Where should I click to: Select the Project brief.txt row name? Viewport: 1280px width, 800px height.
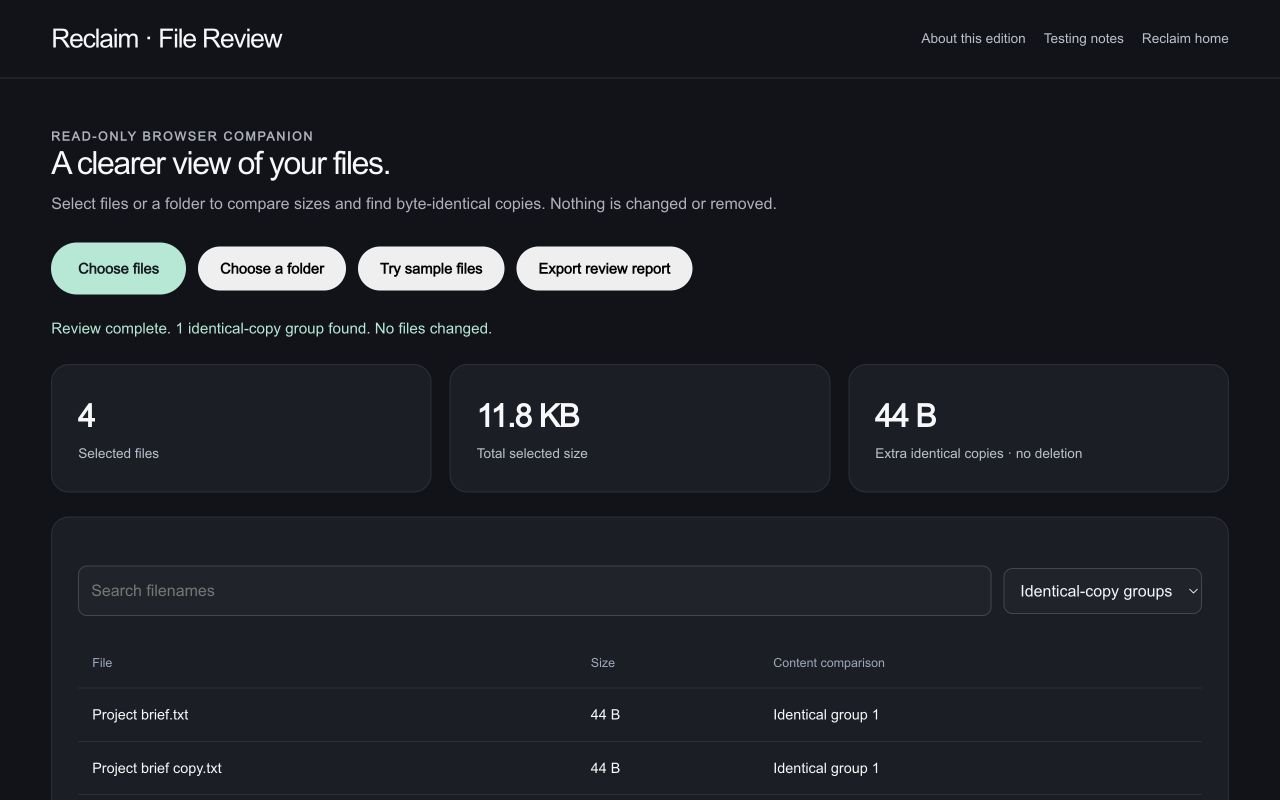click(140, 715)
